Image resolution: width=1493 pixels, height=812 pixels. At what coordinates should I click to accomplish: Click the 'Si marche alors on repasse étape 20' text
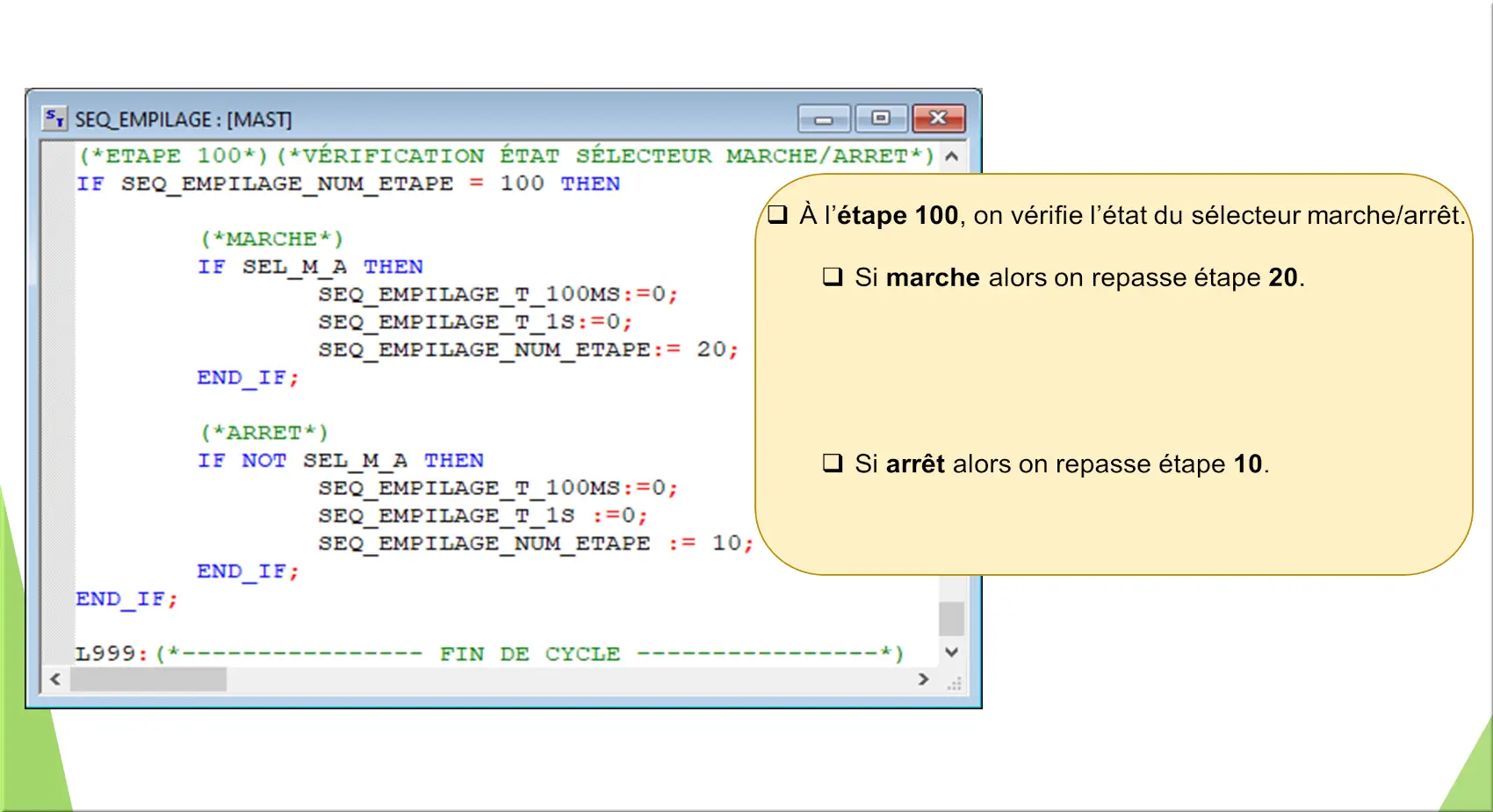[x=1079, y=277]
